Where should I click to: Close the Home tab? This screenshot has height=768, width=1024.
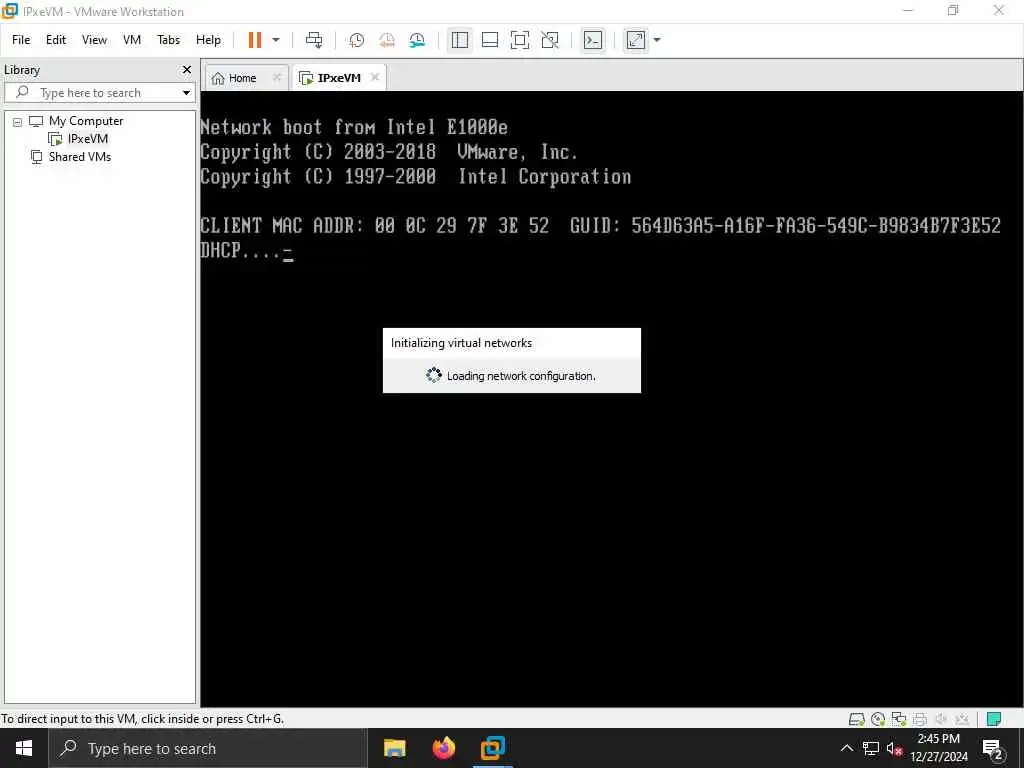[x=277, y=77]
